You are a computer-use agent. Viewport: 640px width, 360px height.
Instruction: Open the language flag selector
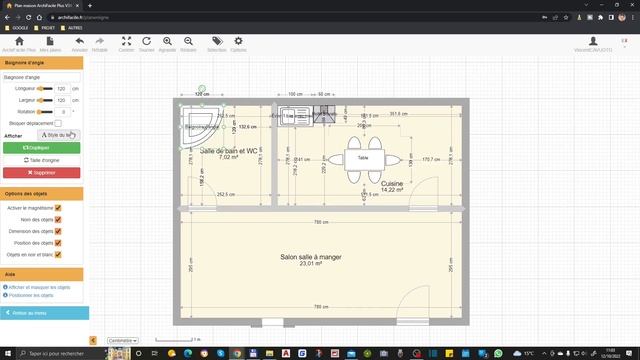pyautogui.click(x=624, y=41)
